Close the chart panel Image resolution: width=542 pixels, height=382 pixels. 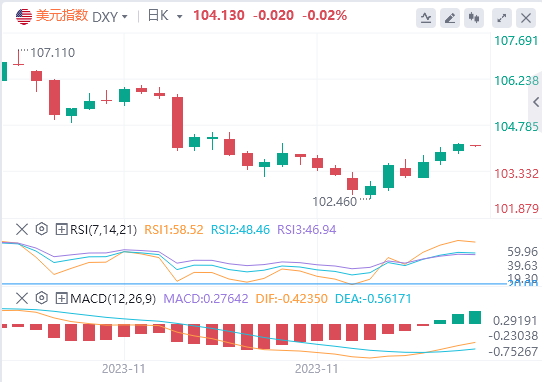pyautogui.click(x=526, y=17)
